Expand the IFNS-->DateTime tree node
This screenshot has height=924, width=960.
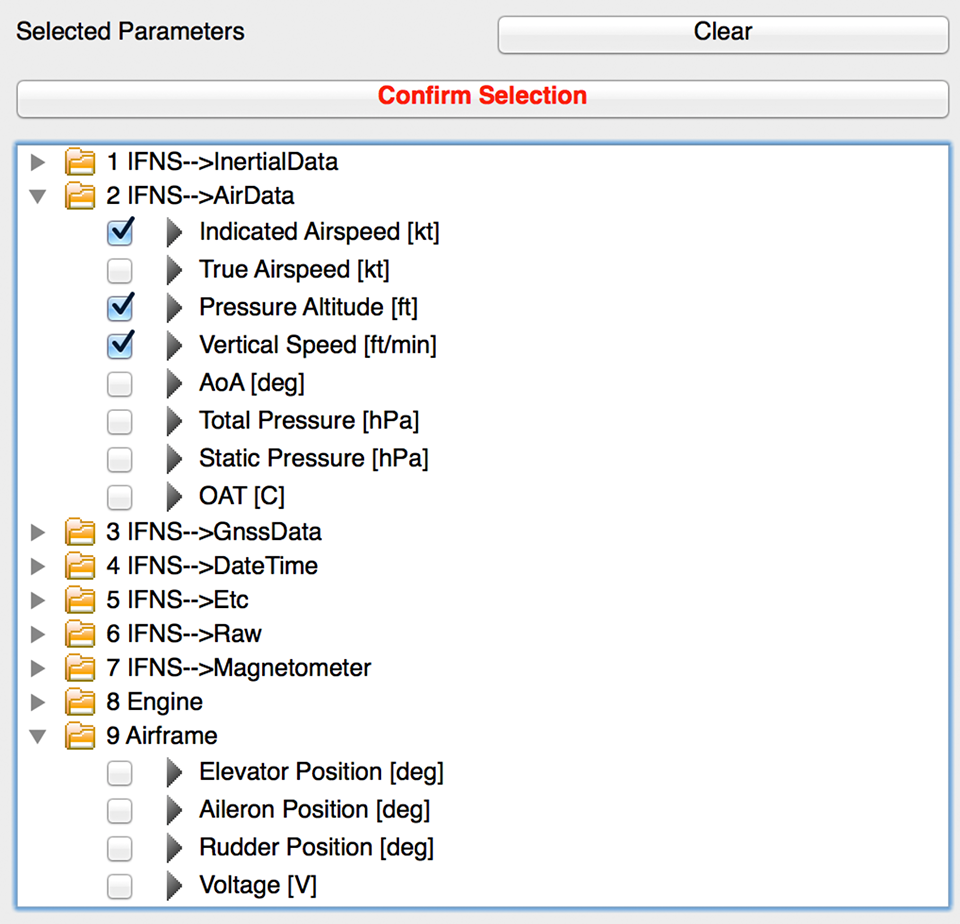39,566
